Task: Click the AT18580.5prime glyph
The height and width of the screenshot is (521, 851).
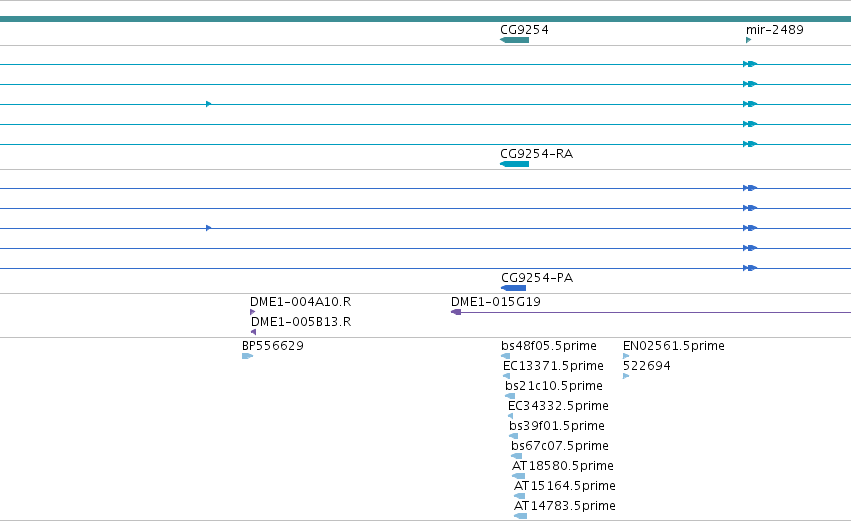Action: click(518, 476)
